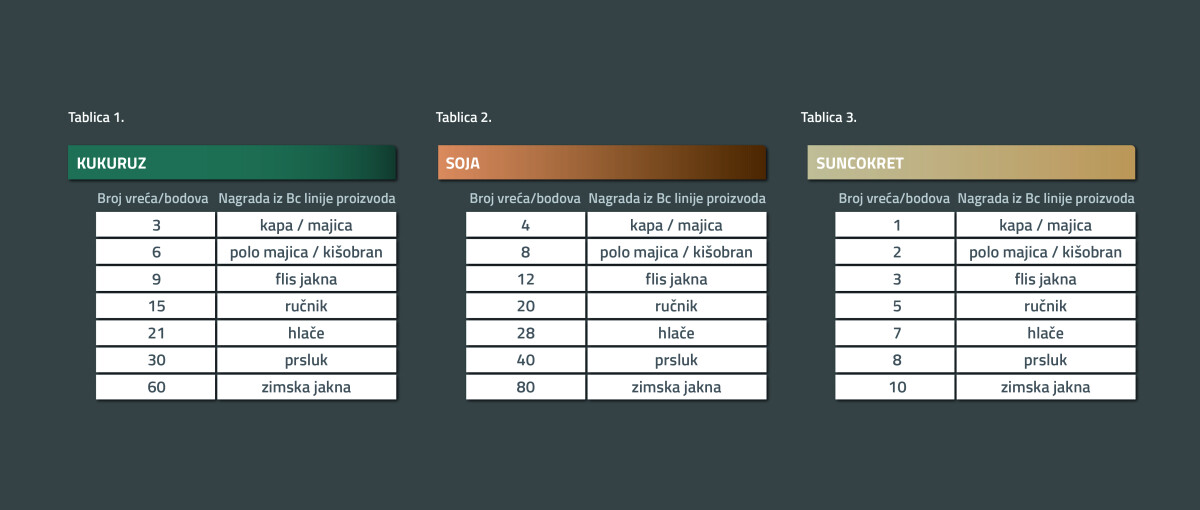This screenshot has height=510, width=1200.
Task: Click the KUKURUZ table header bar
Action: (x=232, y=163)
